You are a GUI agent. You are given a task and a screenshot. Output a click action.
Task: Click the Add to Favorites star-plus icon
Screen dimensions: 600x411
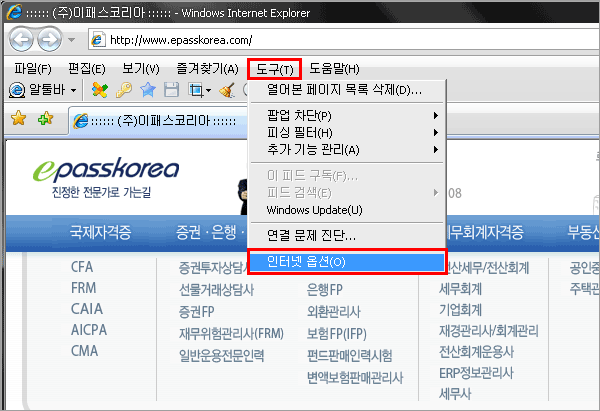(44, 120)
